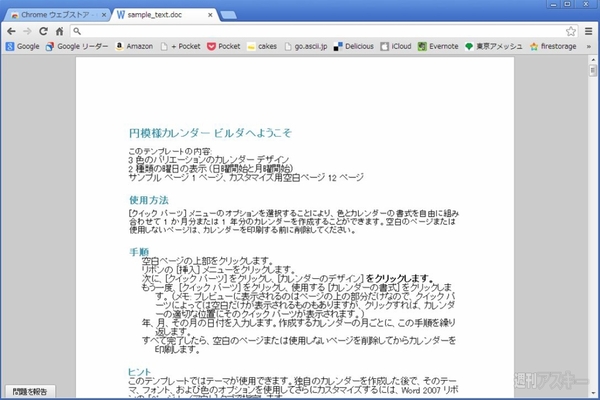Click bold text をクリックします
Image resolution: width=600 pixels, height=400 pixels.
(399, 278)
